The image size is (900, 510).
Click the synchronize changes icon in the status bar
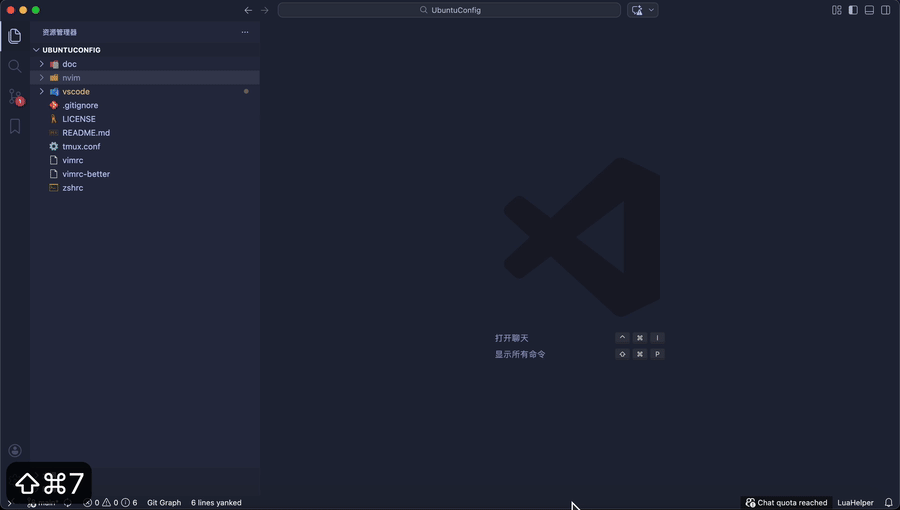68,503
